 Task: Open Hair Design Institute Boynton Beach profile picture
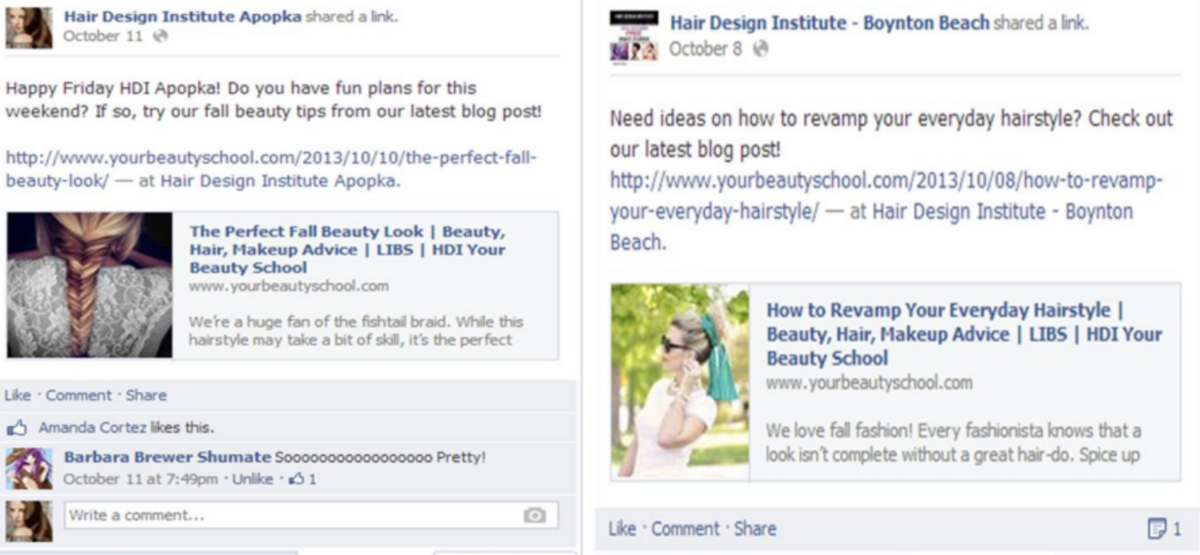pyautogui.click(x=634, y=36)
